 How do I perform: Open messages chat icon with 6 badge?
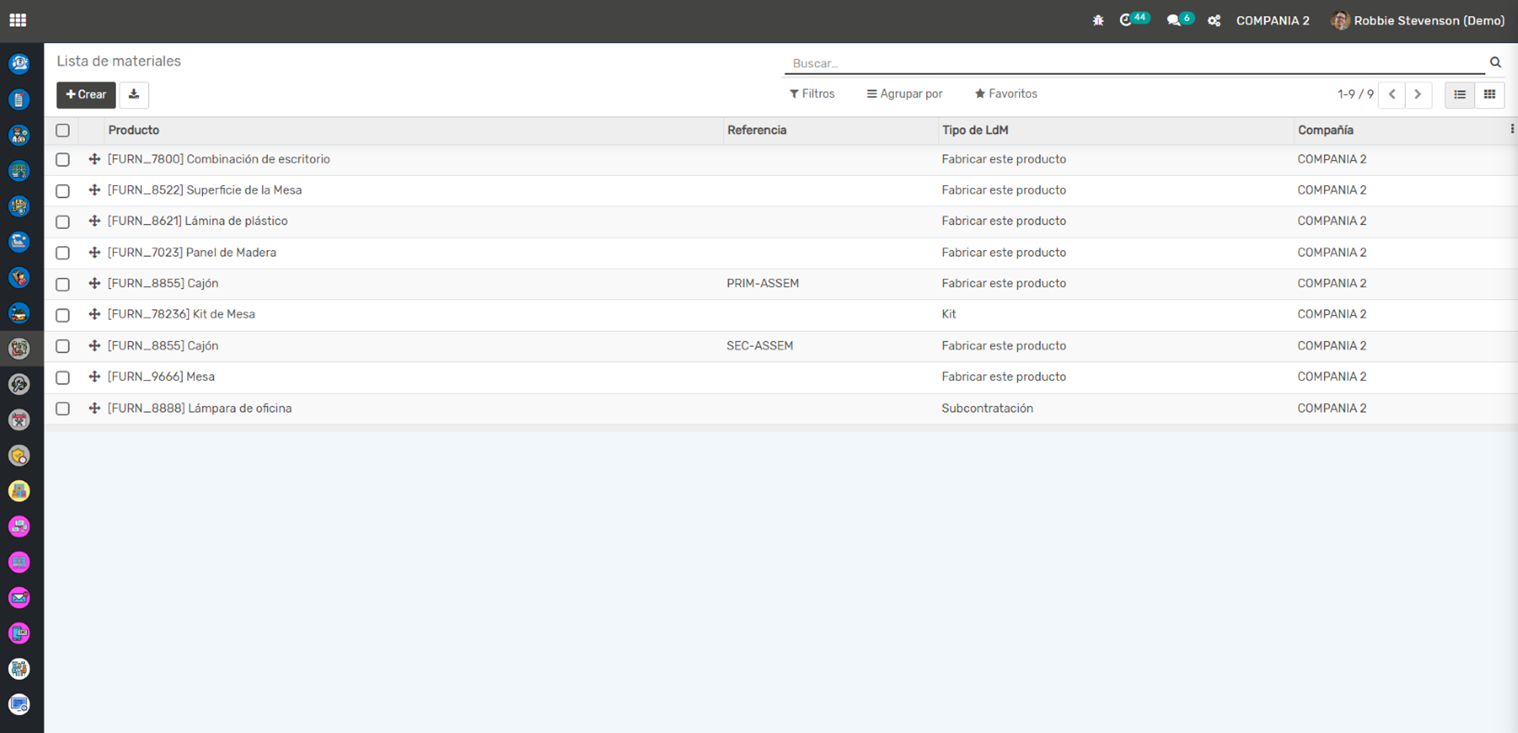click(1174, 20)
